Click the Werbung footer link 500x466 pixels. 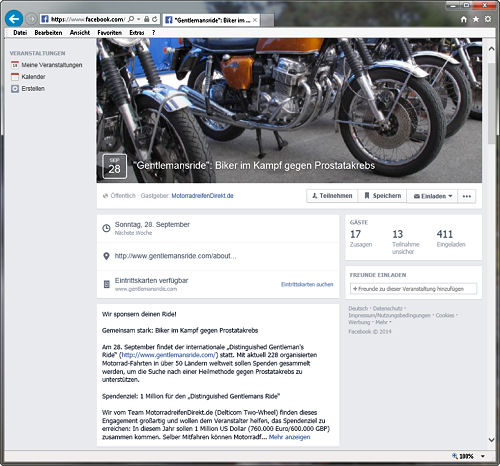point(359,322)
